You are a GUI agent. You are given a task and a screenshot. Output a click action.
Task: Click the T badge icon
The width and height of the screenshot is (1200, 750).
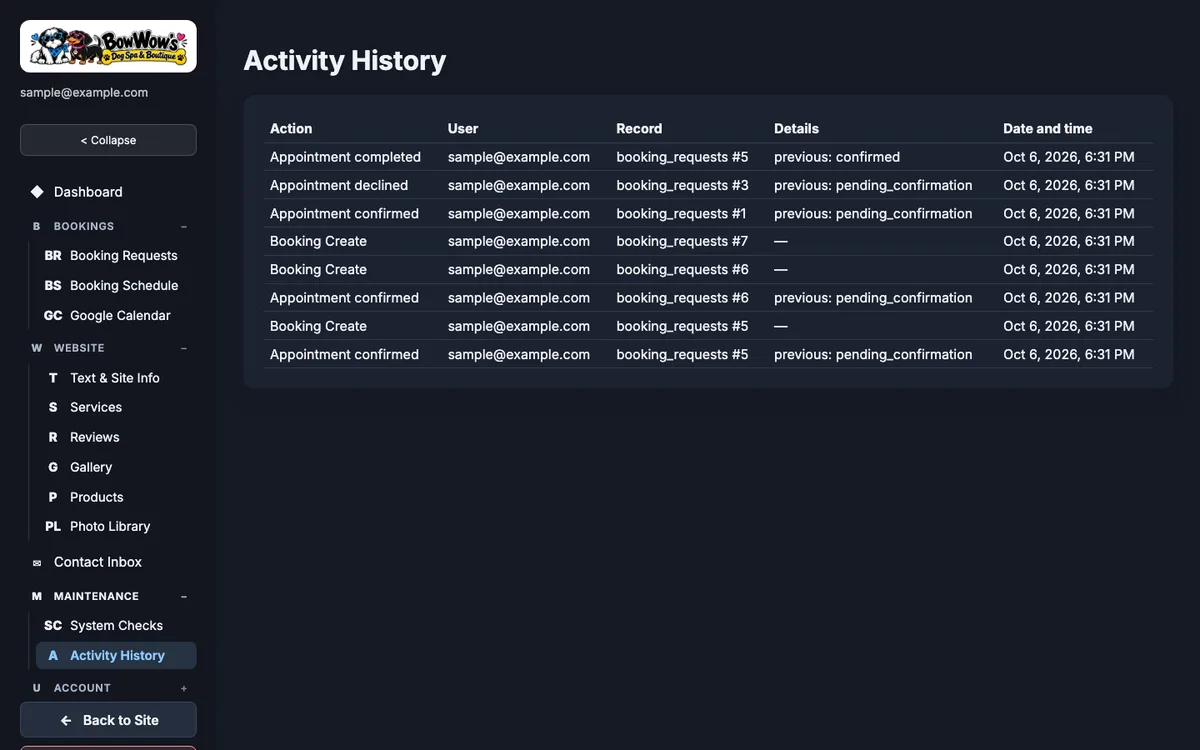[x=53, y=378]
